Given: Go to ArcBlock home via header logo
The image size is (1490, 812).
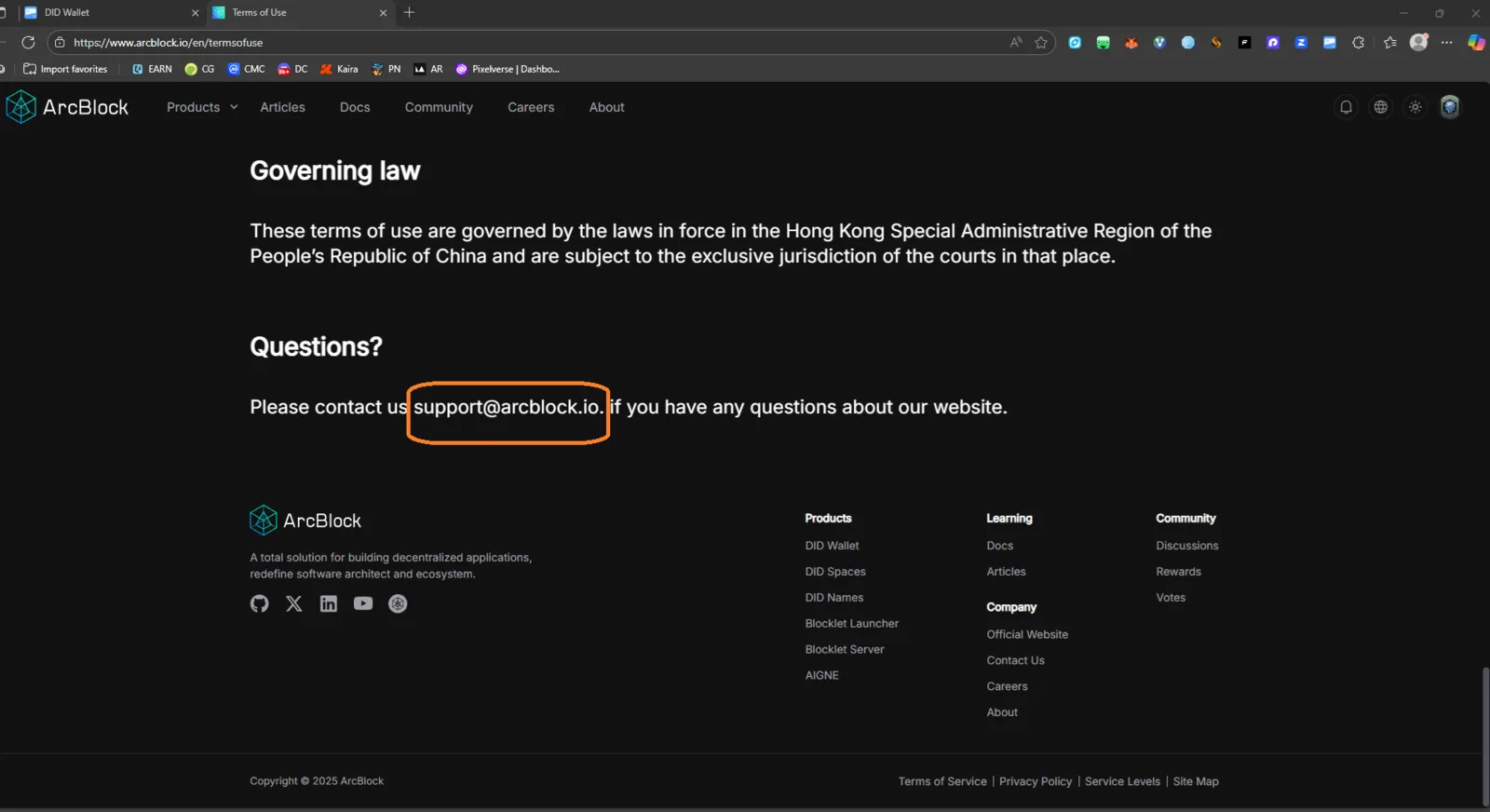Looking at the screenshot, I should pos(67,107).
